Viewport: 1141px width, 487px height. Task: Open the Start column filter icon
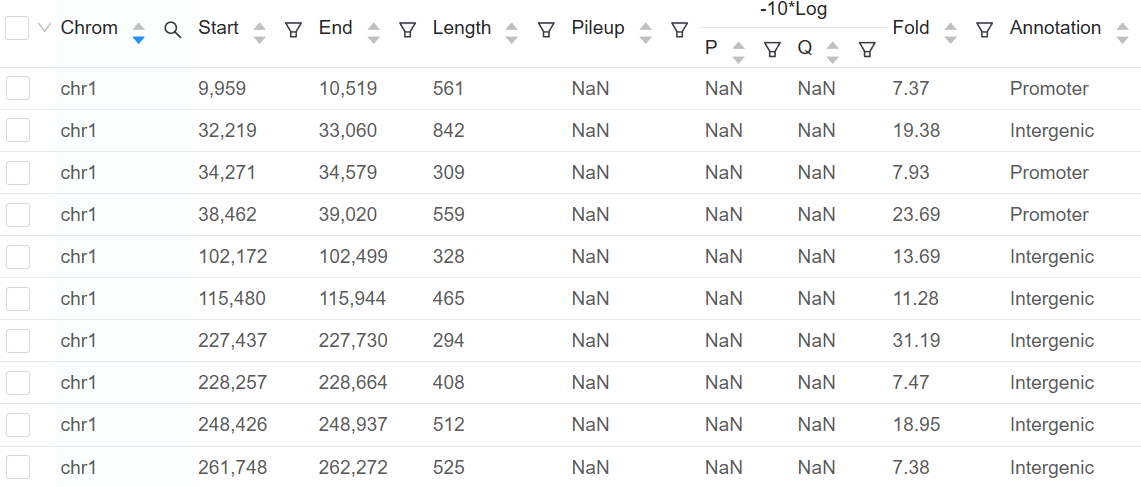293,30
